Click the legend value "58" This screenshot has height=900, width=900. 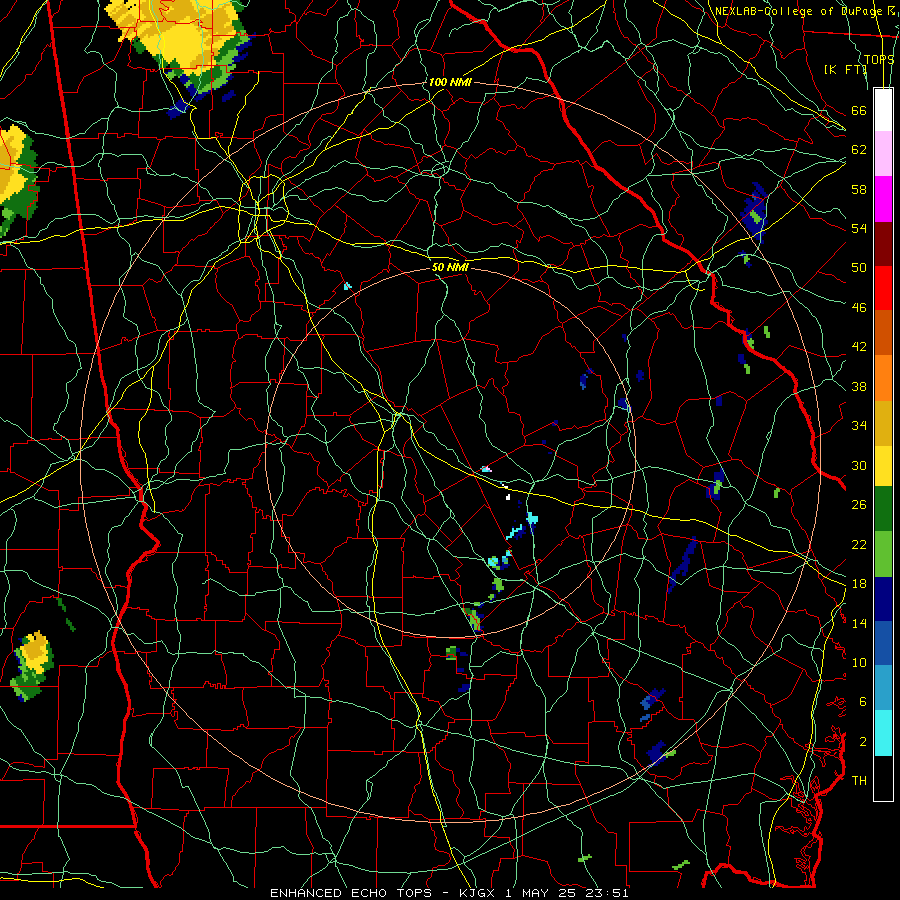coord(859,189)
